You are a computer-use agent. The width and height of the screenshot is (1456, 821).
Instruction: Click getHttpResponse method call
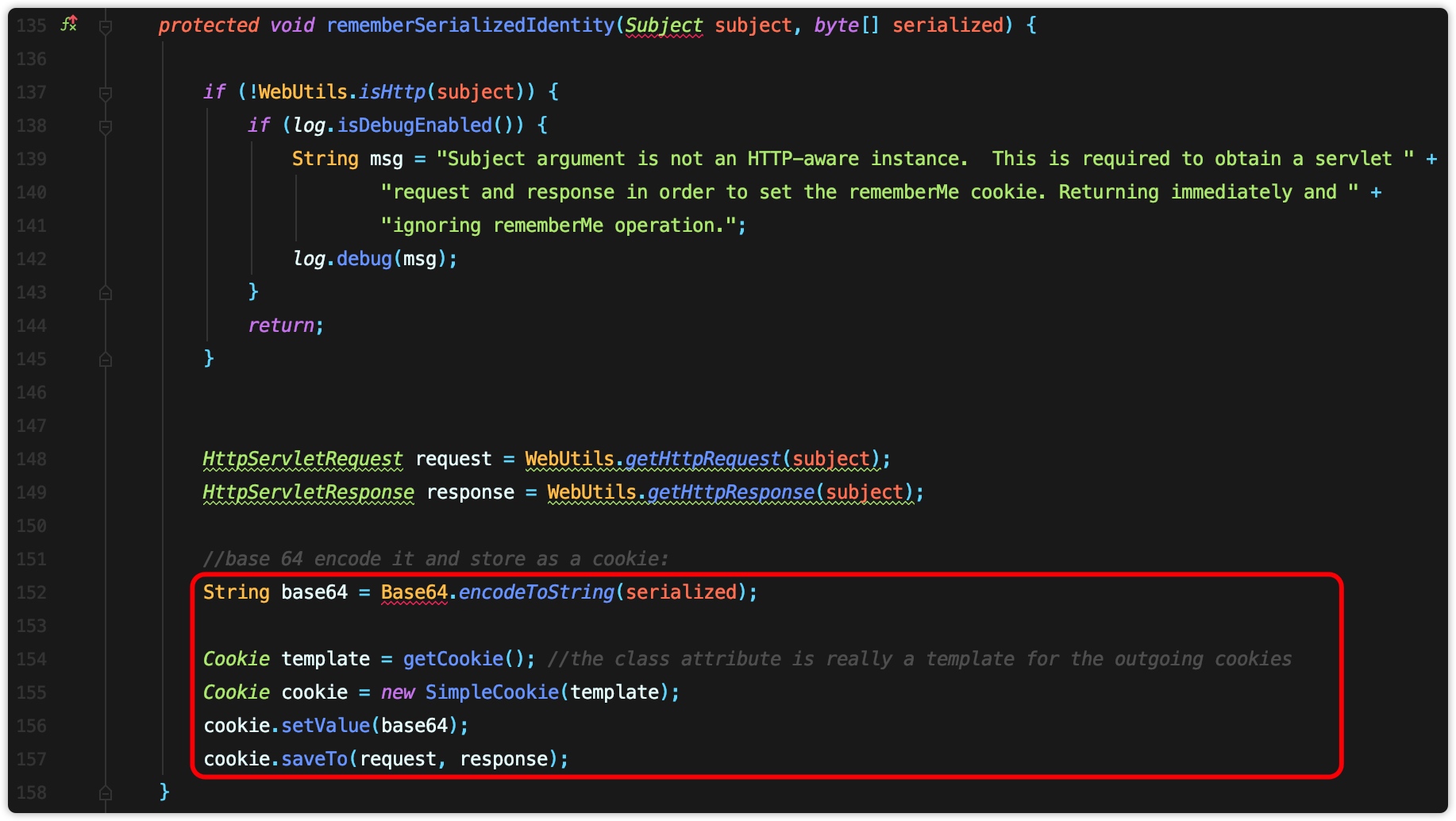[731, 492]
